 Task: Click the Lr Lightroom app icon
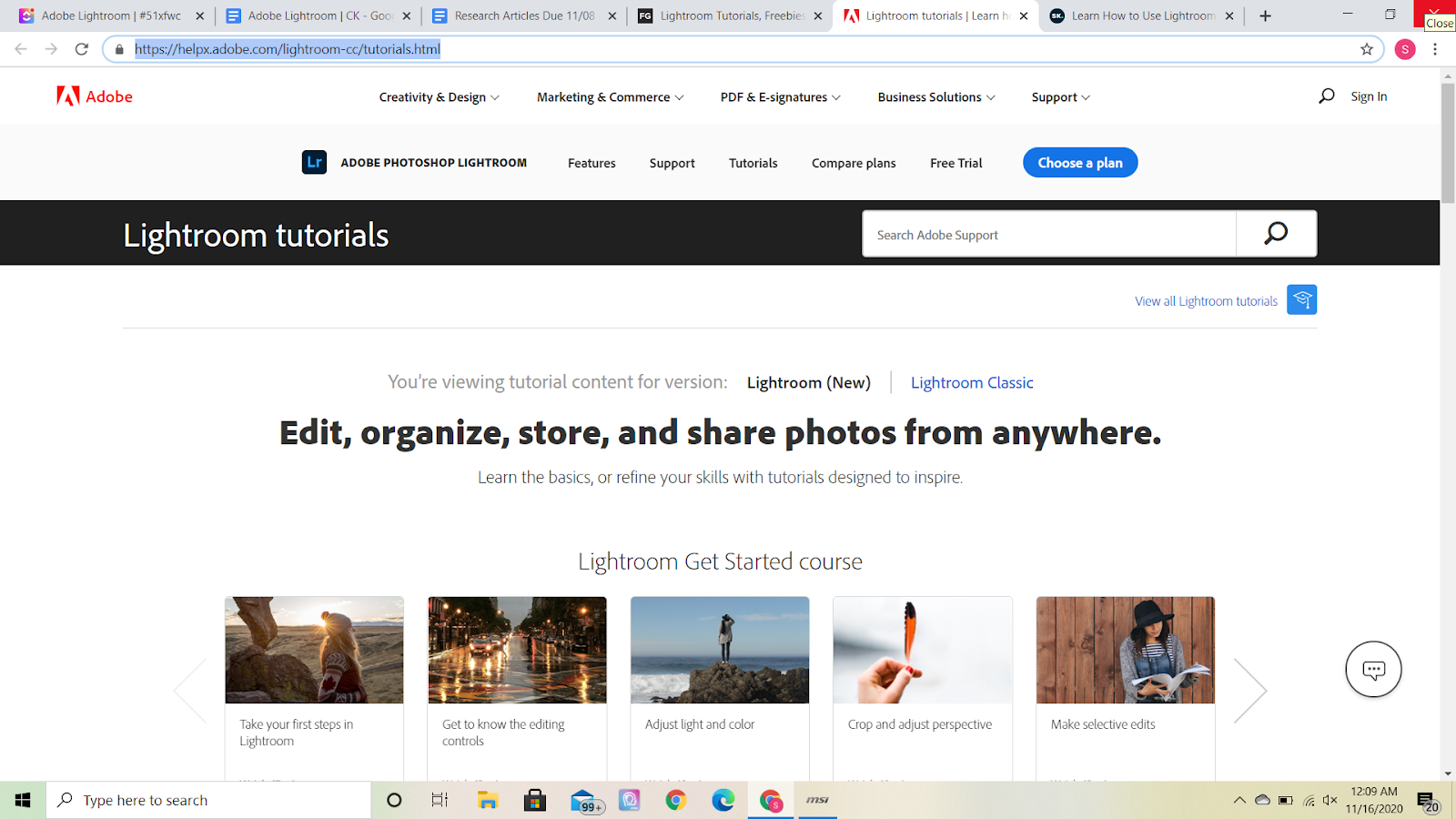tap(314, 163)
